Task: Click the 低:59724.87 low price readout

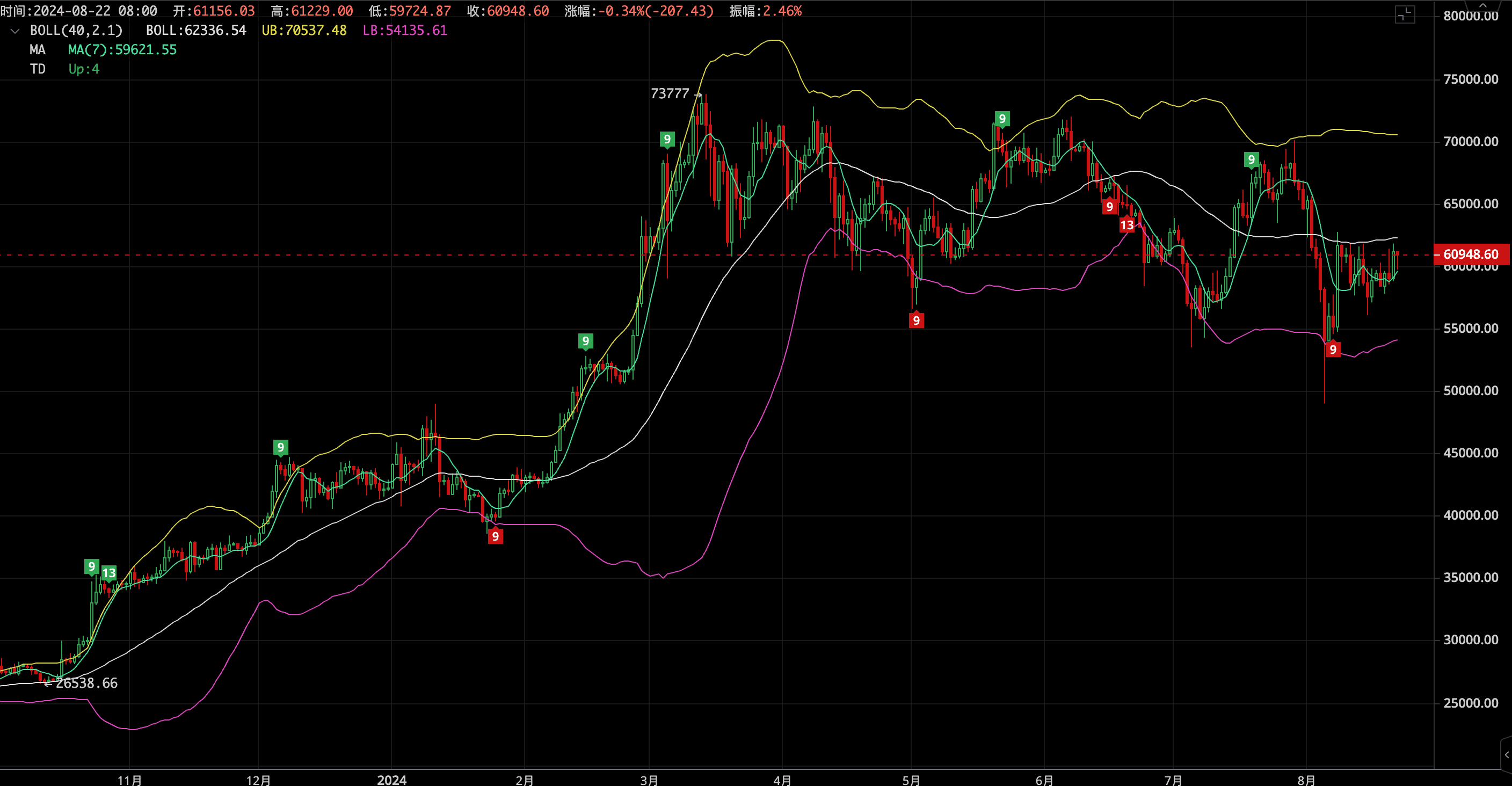Action: tap(410, 11)
